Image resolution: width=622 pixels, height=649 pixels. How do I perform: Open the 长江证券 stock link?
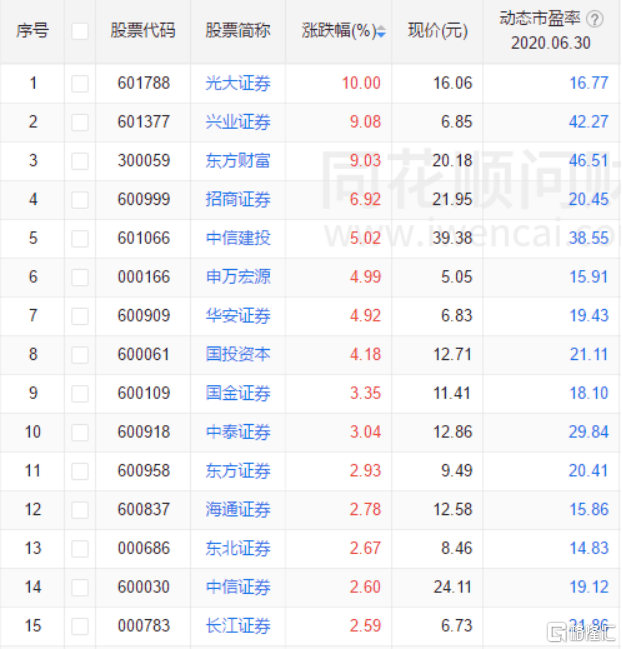[238, 626]
